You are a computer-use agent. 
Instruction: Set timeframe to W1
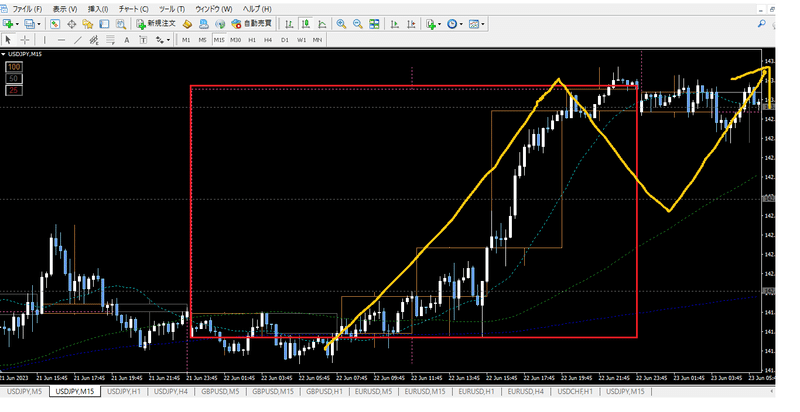tap(301, 40)
